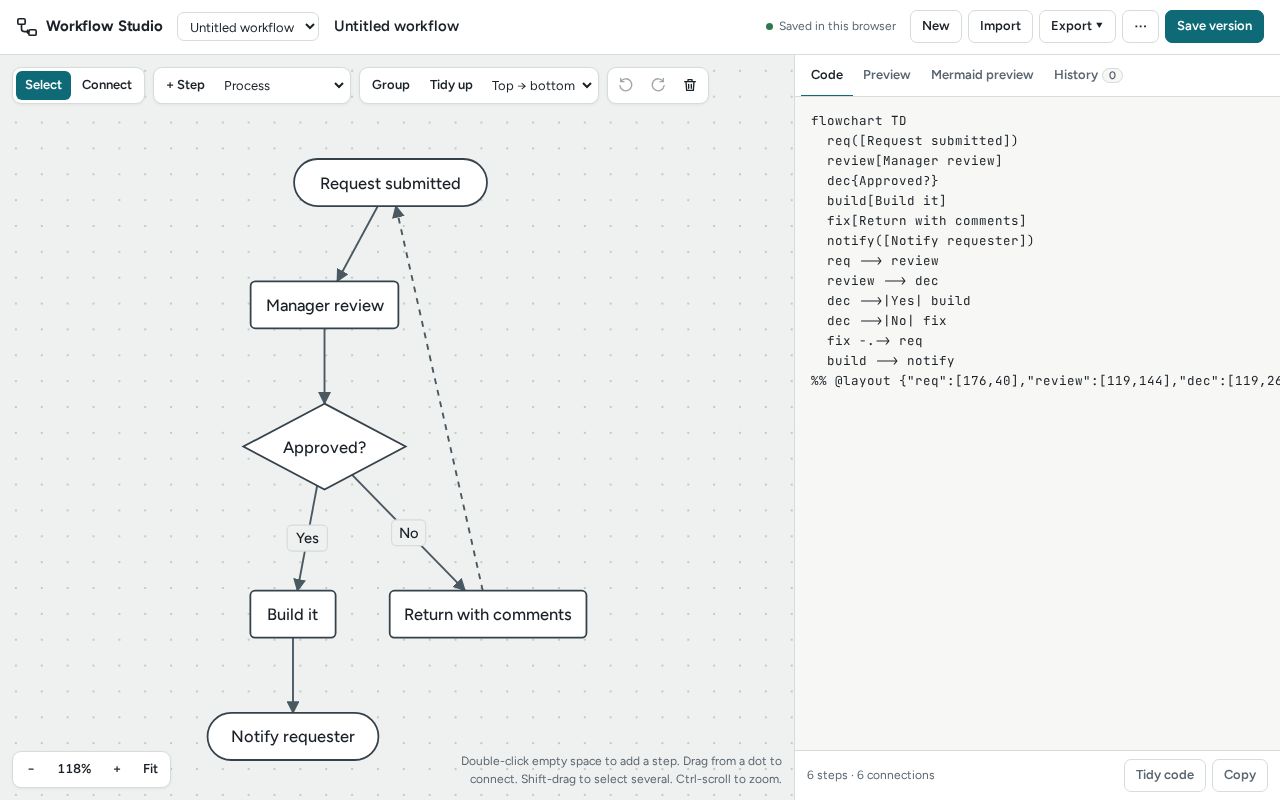Delete selection with trash icon
The image size is (1280, 800).
pos(690,85)
